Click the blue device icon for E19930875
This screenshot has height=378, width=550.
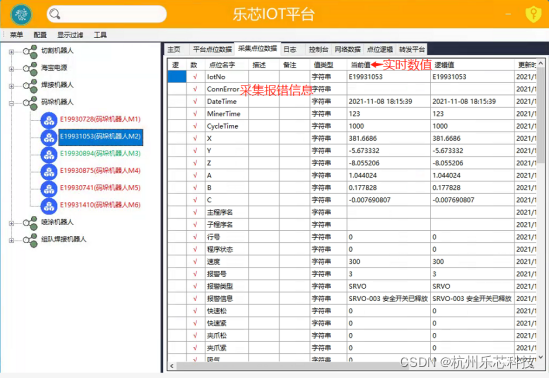click(x=49, y=172)
